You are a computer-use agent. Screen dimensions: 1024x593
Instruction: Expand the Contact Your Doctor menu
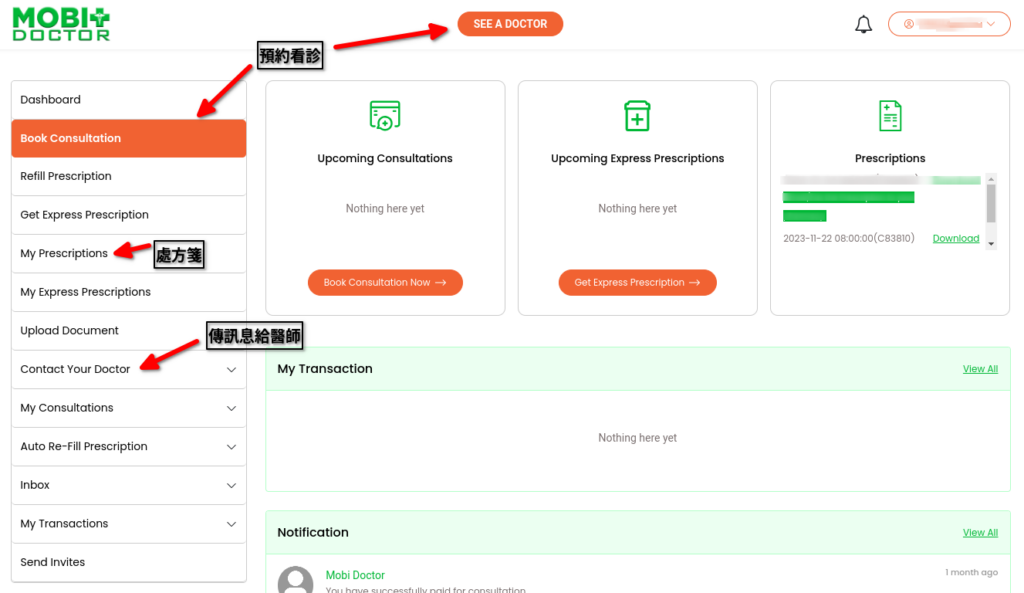[x=231, y=370]
